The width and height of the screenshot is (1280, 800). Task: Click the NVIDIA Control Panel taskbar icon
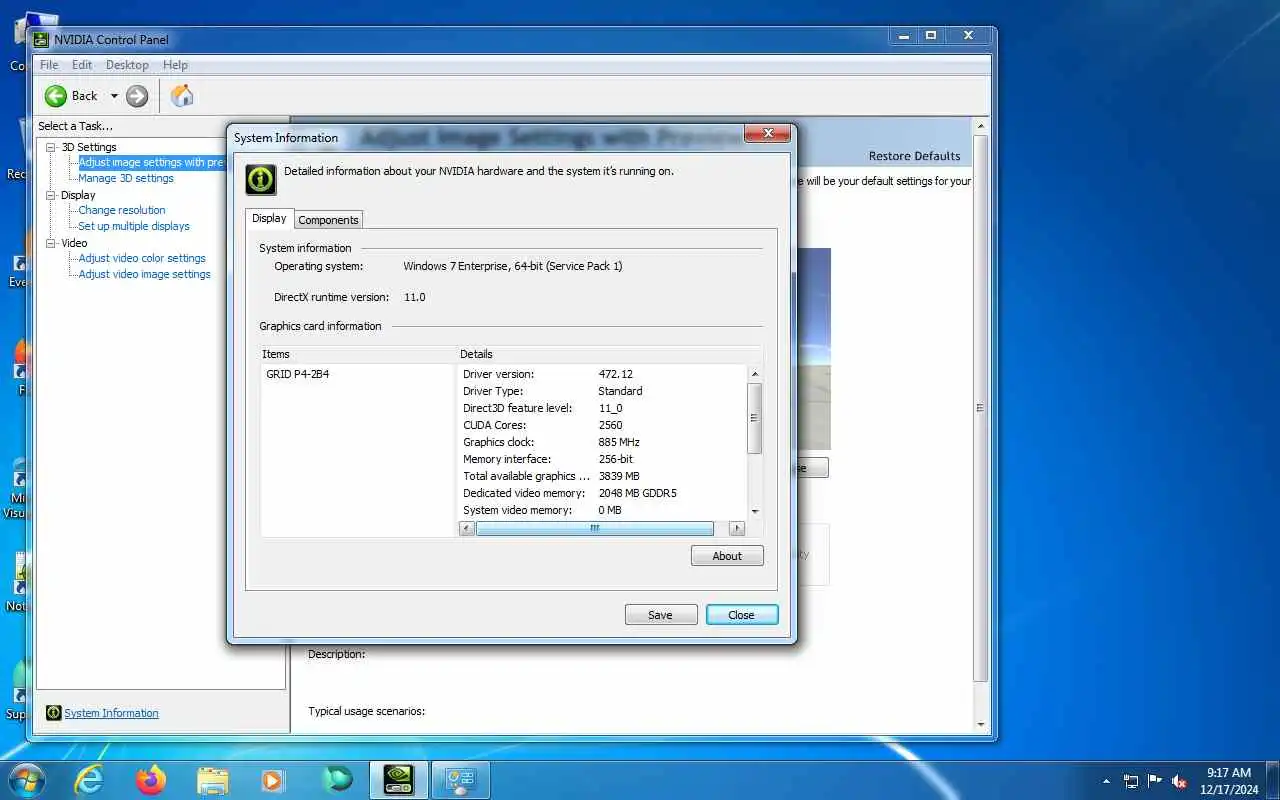pyautogui.click(x=399, y=780)
